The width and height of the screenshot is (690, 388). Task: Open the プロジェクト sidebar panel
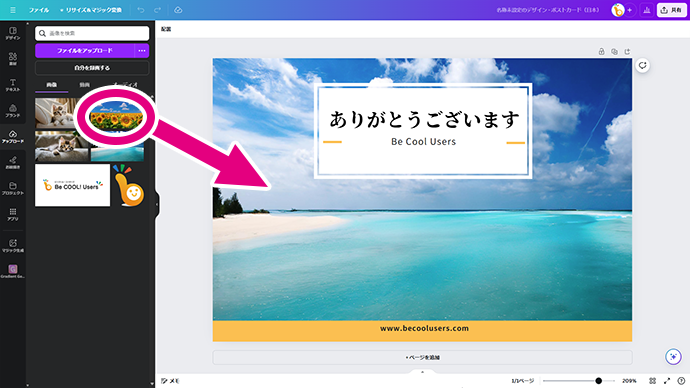pyautogui.click(x=13, y=188)
